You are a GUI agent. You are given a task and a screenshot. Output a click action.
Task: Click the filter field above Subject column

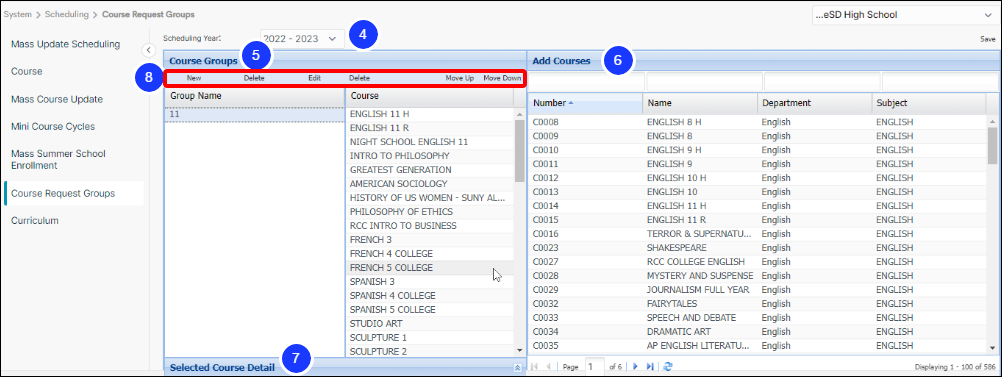coord(940,82)
